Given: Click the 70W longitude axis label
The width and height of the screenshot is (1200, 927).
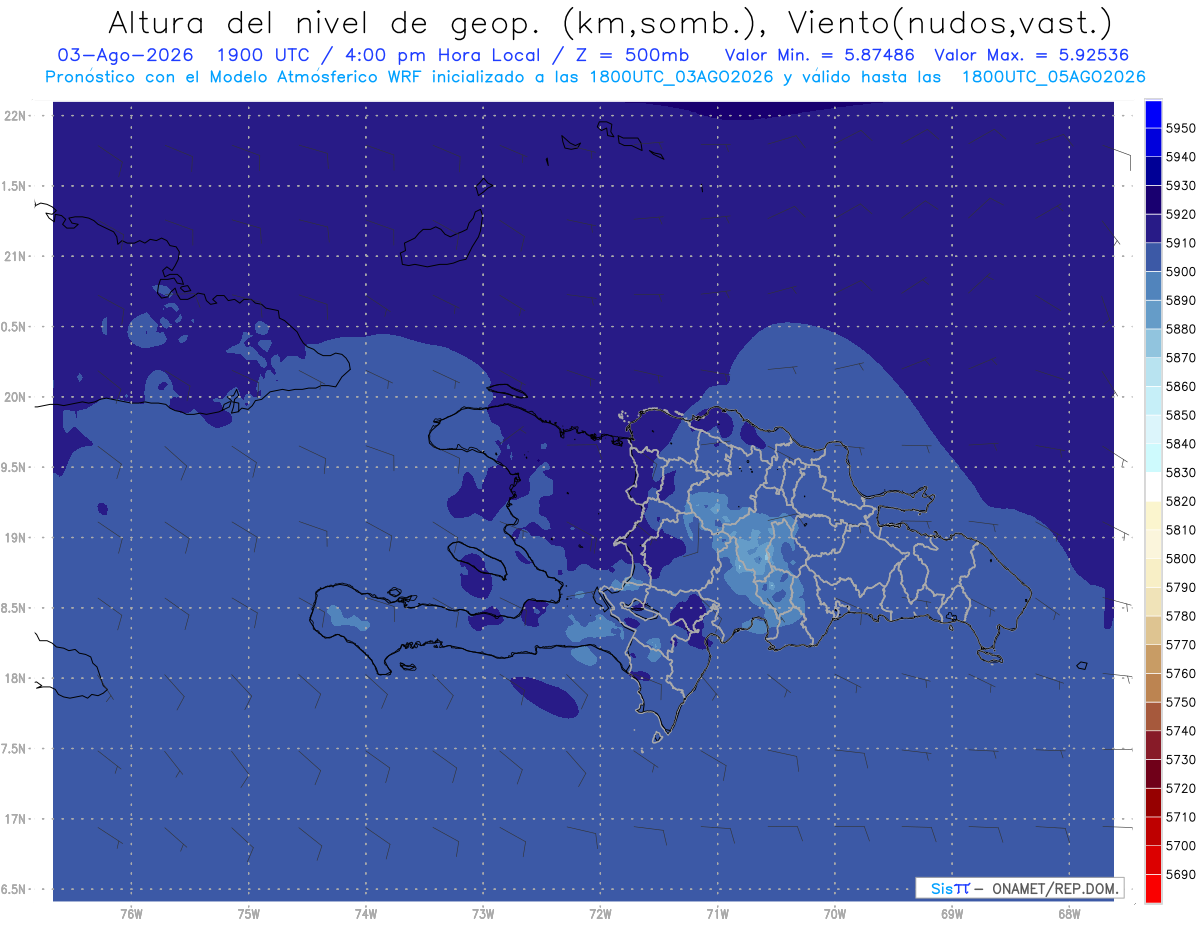Looking at the screenshot, I should (835, 912).
